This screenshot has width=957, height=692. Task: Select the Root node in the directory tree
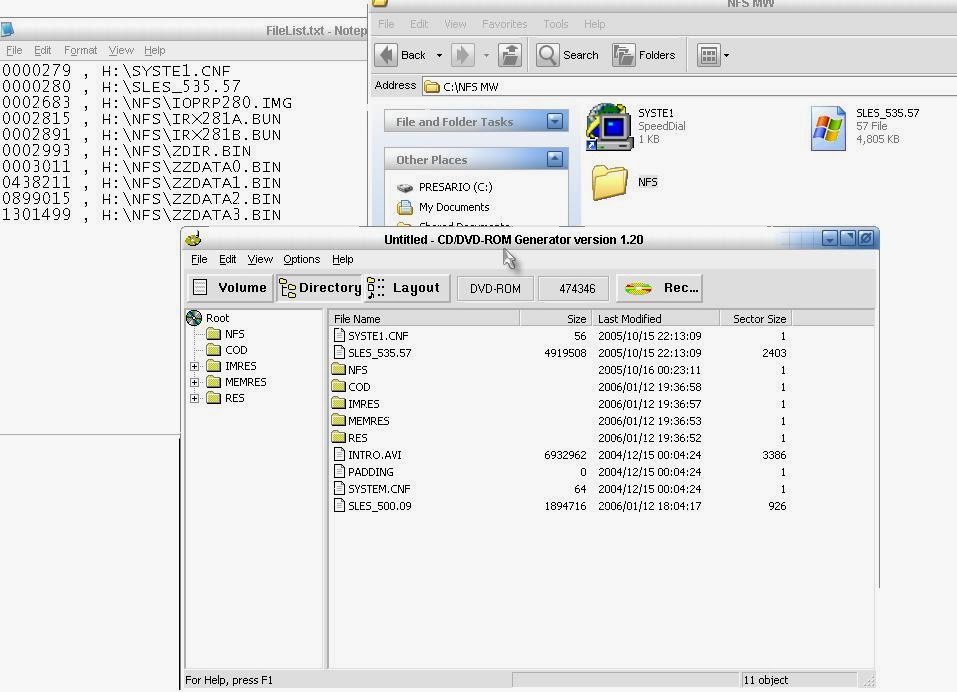click(x=217, y=317)
